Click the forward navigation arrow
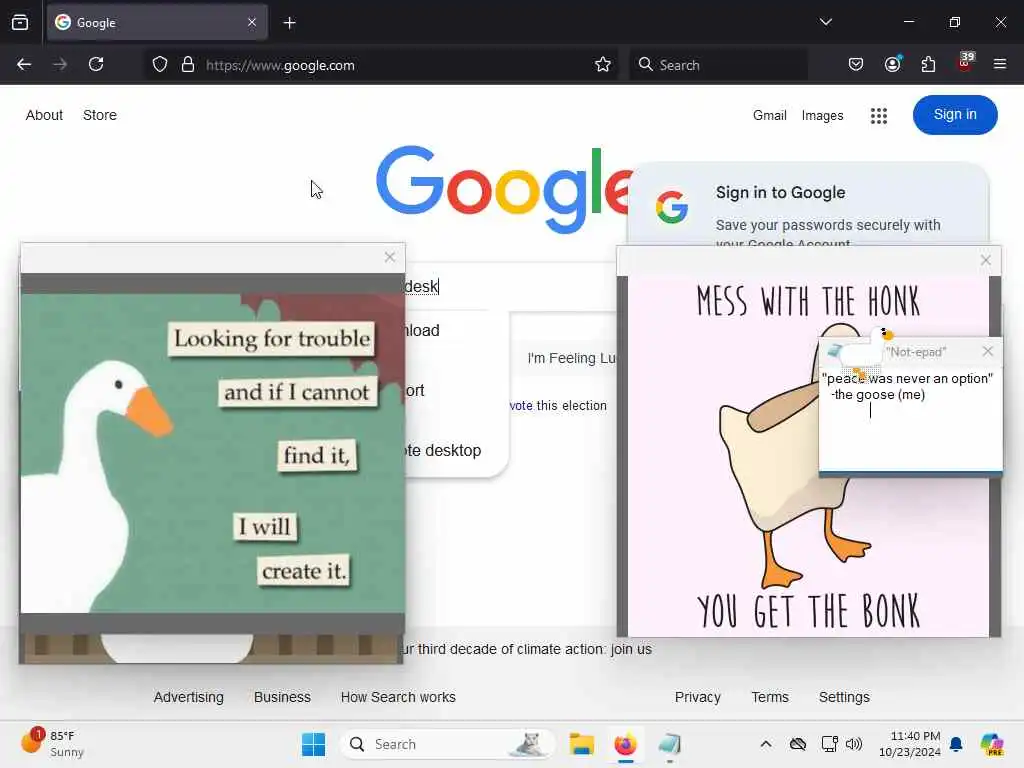The width and height of the screenshot is (1024, 768). click(x=60, y=64)
